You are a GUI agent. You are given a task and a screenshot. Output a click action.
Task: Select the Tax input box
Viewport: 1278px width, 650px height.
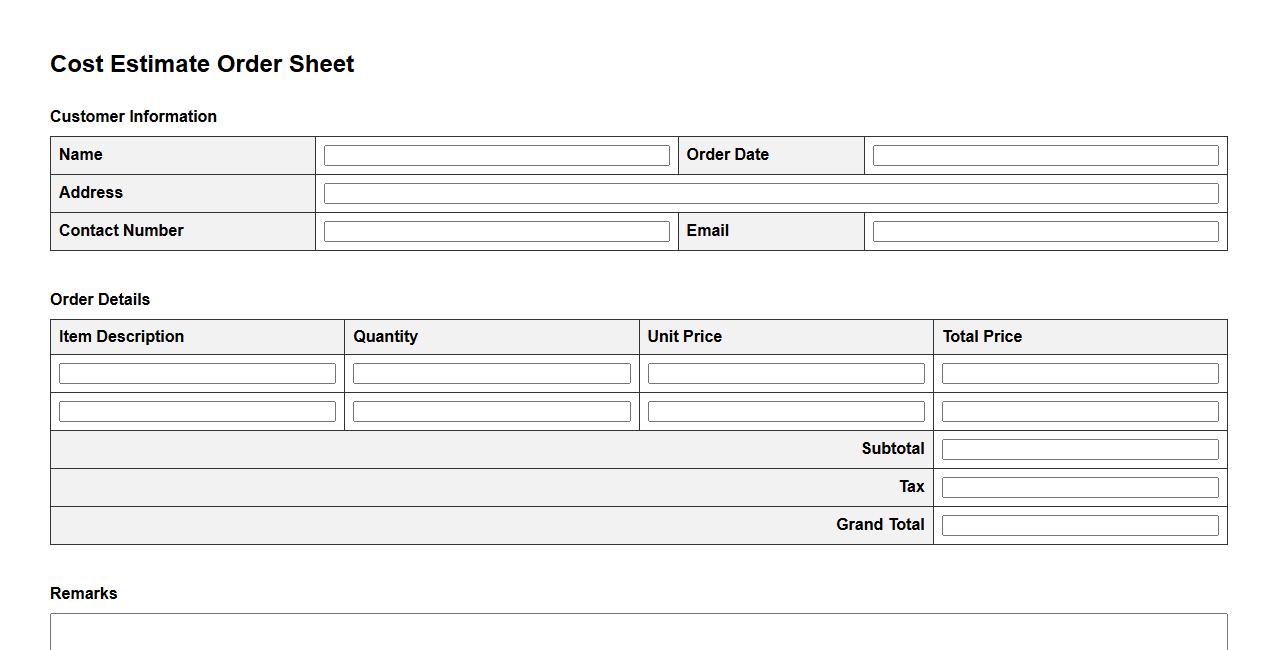tap(1080, 488)
